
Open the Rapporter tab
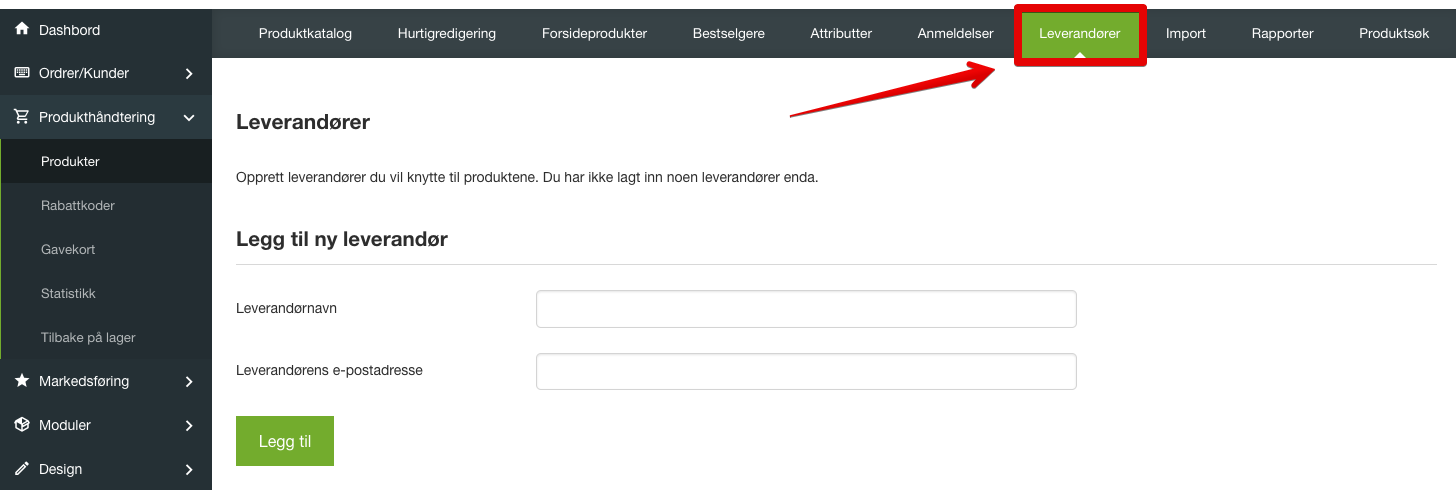(1282, 33)
